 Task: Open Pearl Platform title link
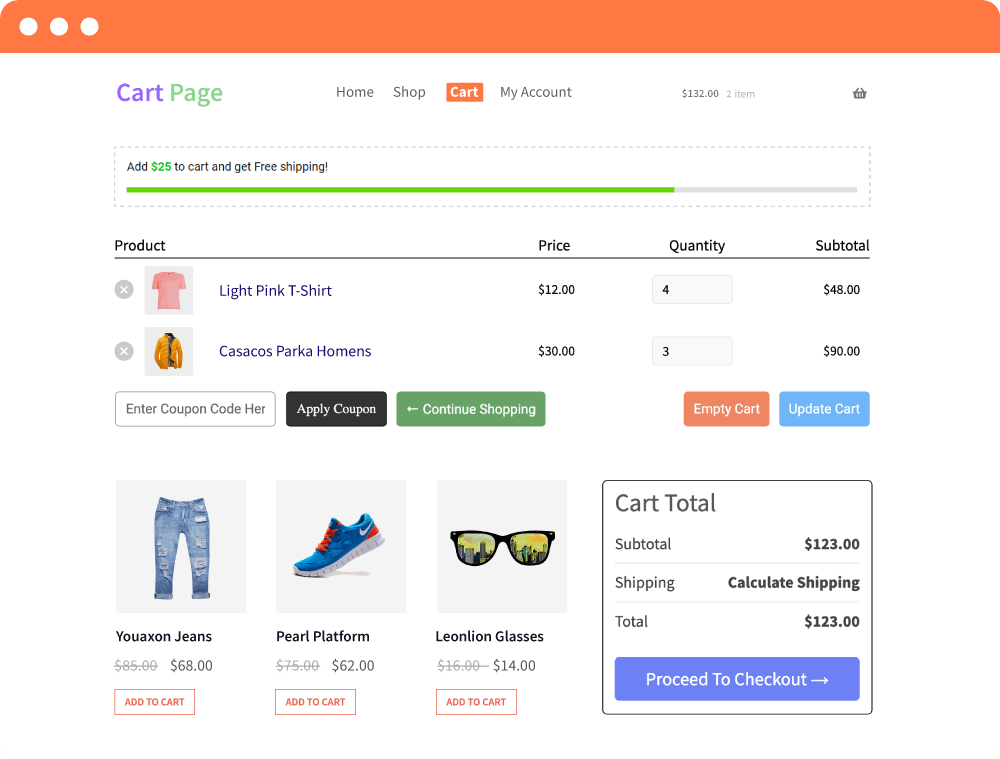tap(323, 636)
